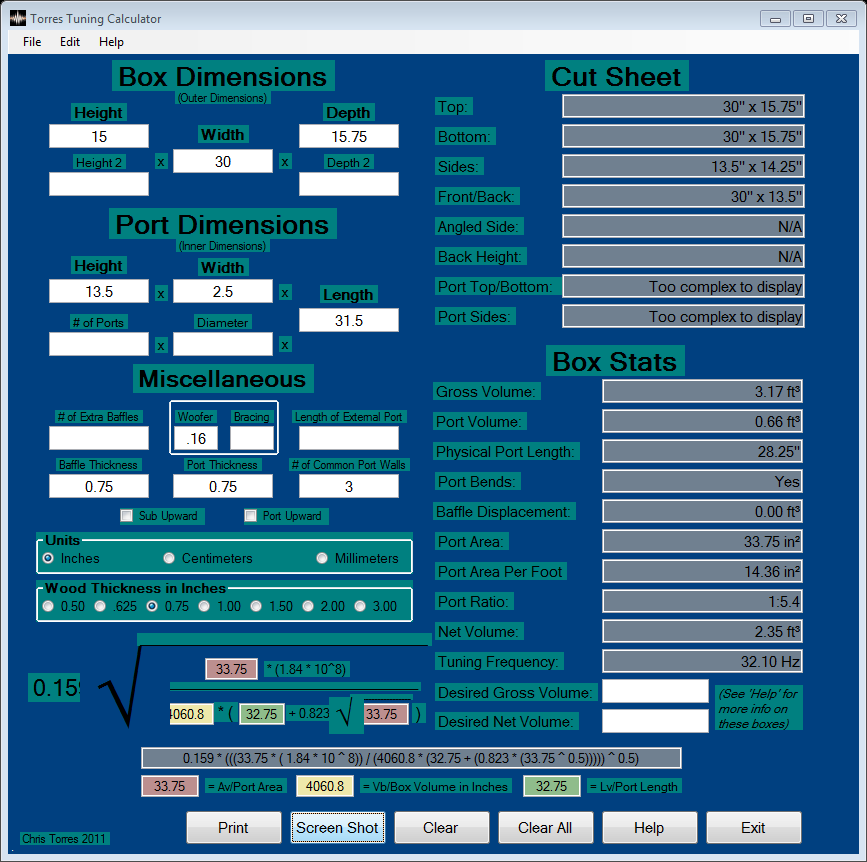Open the File menu
The image size is (867, 862).
click(x=32, y=42)
